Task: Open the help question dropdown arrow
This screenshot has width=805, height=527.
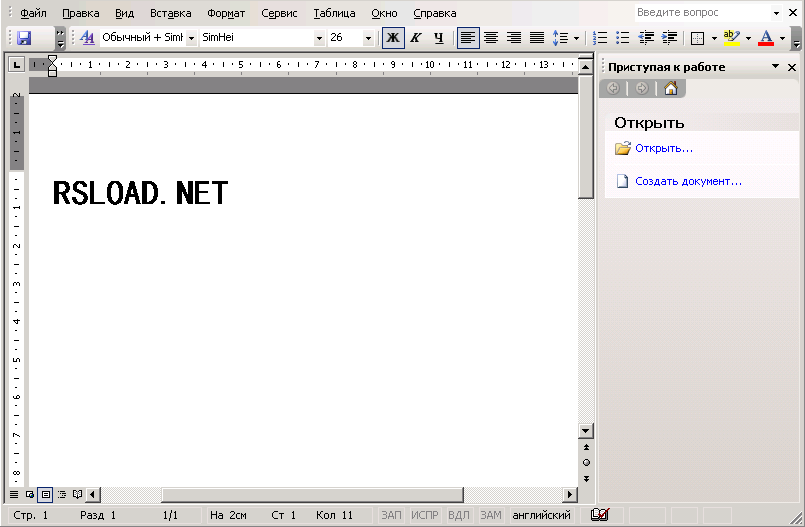Action: (x=776, y=13)
